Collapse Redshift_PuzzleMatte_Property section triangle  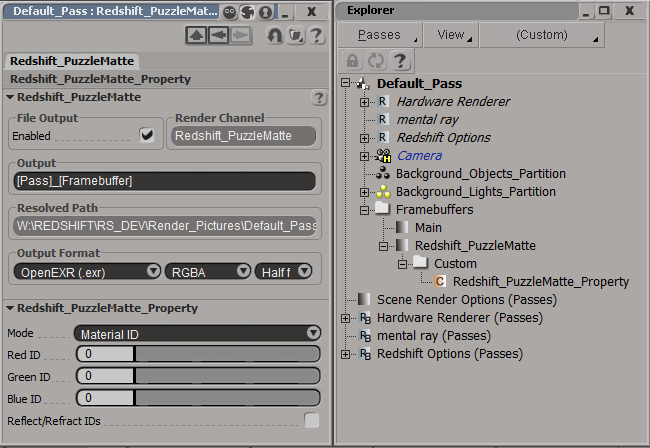point(10,308)
